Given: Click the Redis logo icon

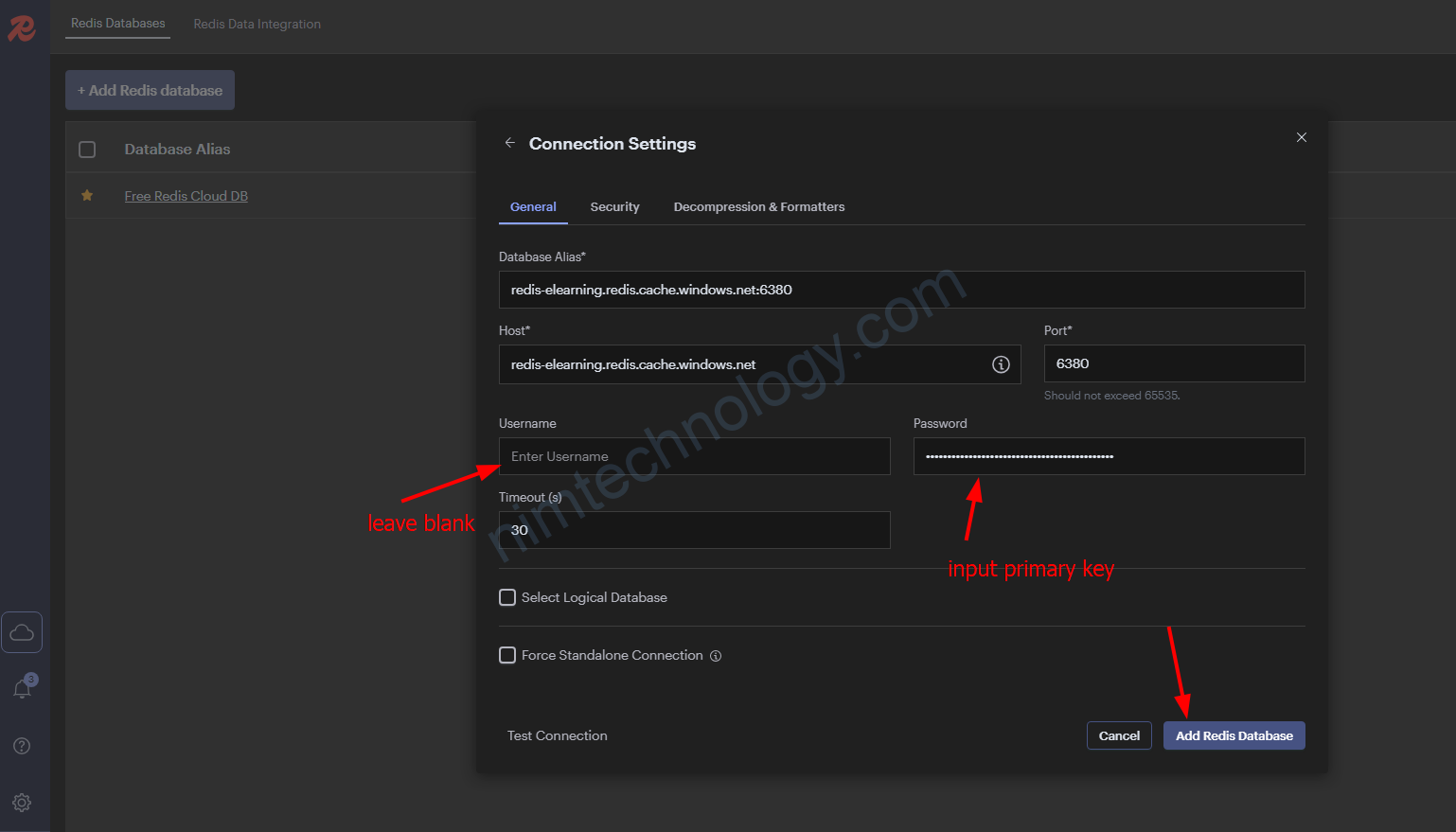Looking at the screenshot, I should [22, 28].
